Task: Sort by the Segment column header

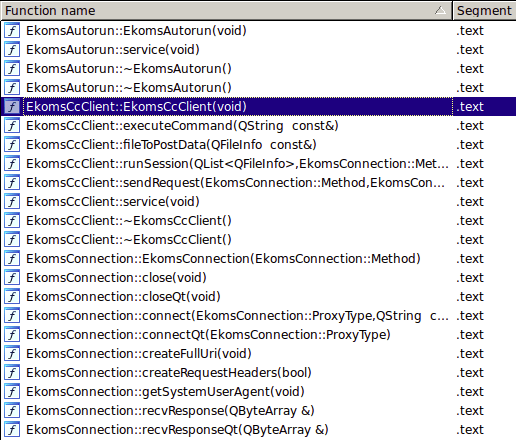Action: point(484,11)
